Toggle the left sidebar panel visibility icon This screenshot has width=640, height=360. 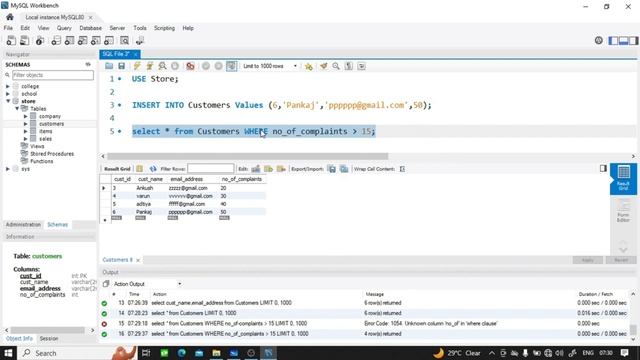tap(613, 40)
